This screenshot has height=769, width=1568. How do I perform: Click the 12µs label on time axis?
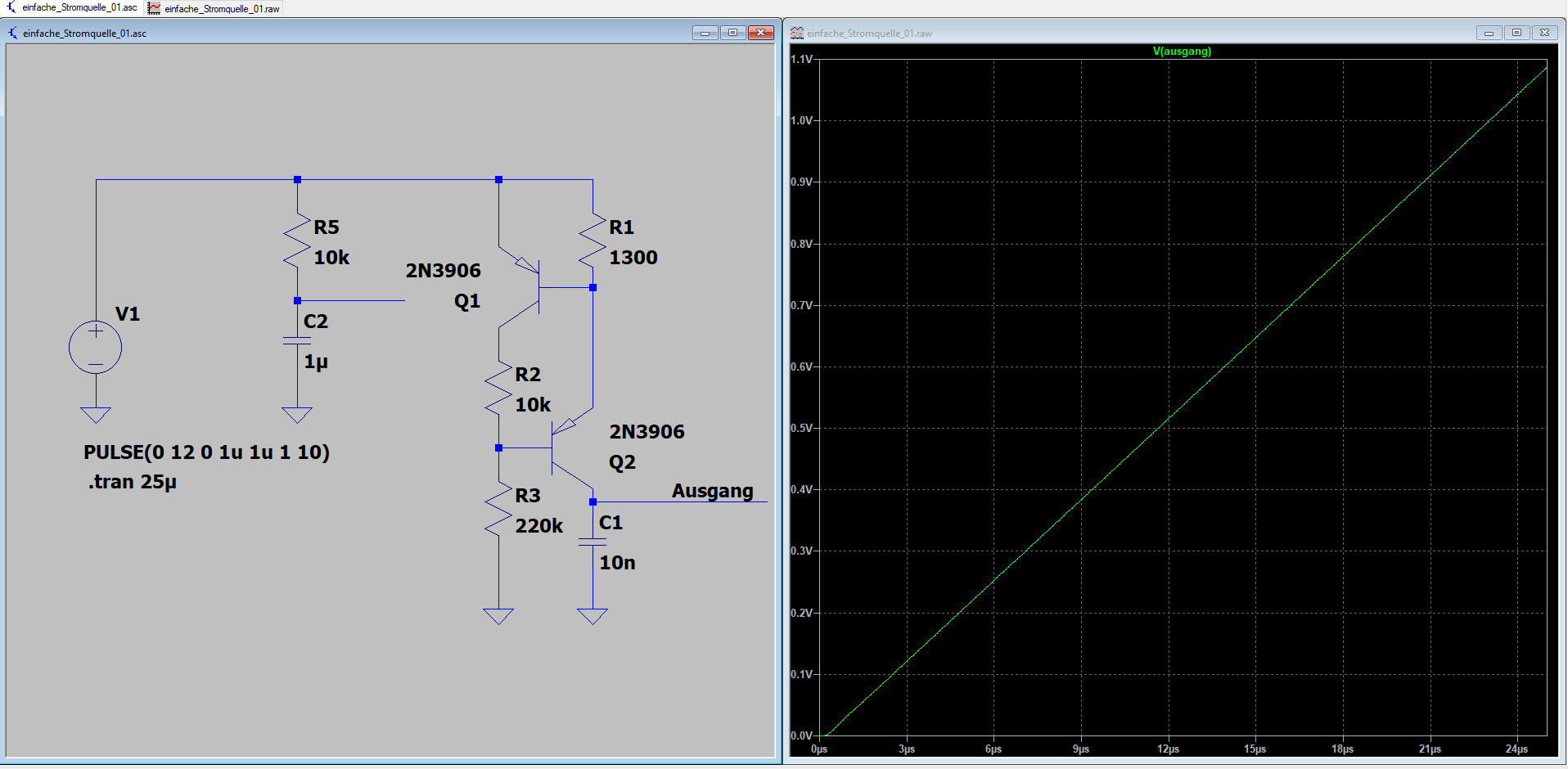tap(1168, 749)
